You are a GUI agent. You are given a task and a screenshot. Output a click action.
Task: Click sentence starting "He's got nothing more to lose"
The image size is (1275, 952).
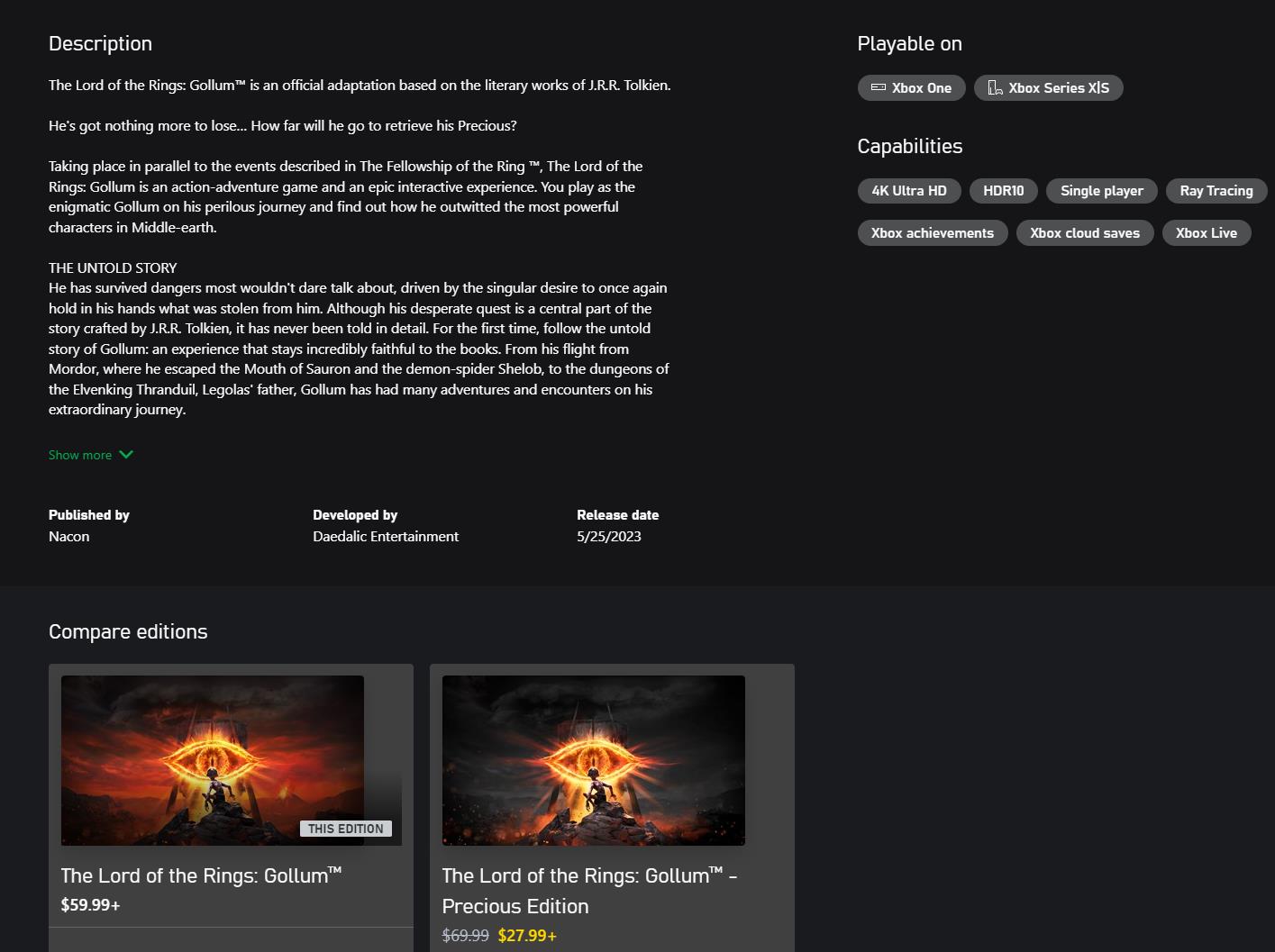(283, 126)
